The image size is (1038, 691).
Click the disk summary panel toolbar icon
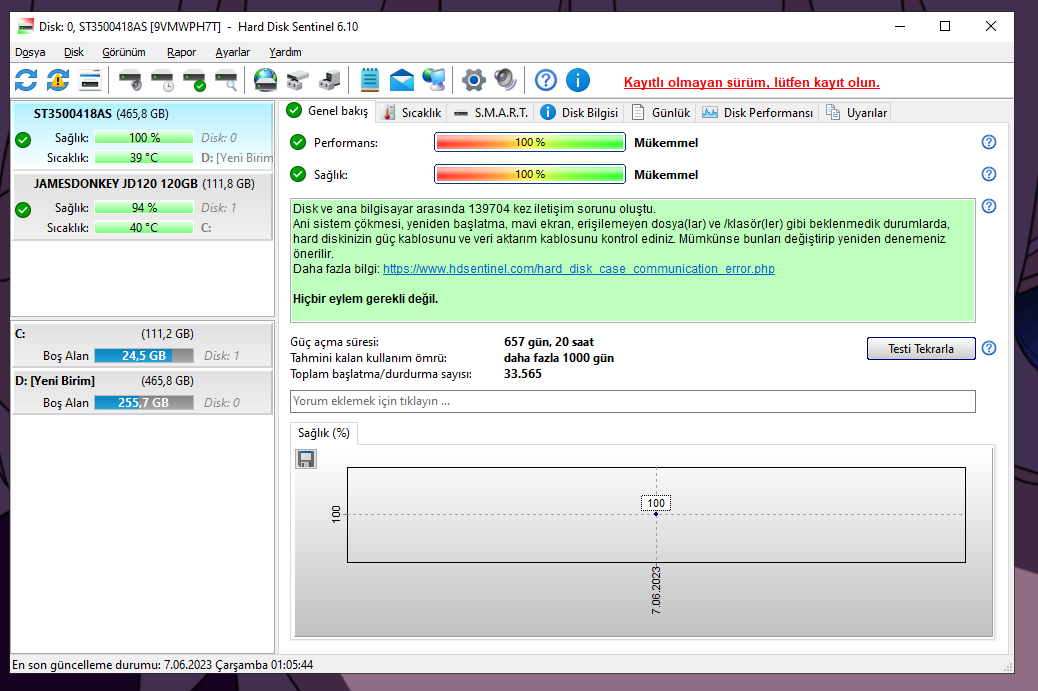pos(89,81)
